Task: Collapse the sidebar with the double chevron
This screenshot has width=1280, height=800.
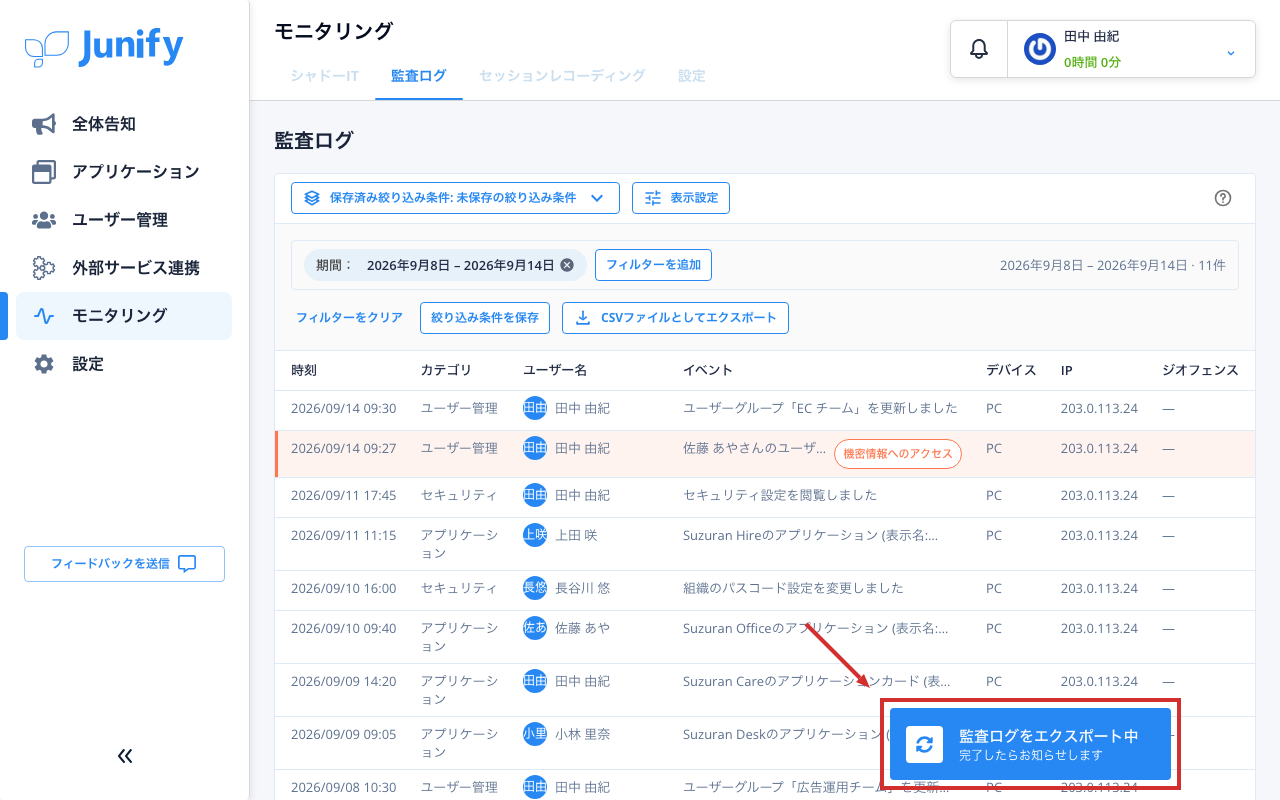Action: (125, 756)
